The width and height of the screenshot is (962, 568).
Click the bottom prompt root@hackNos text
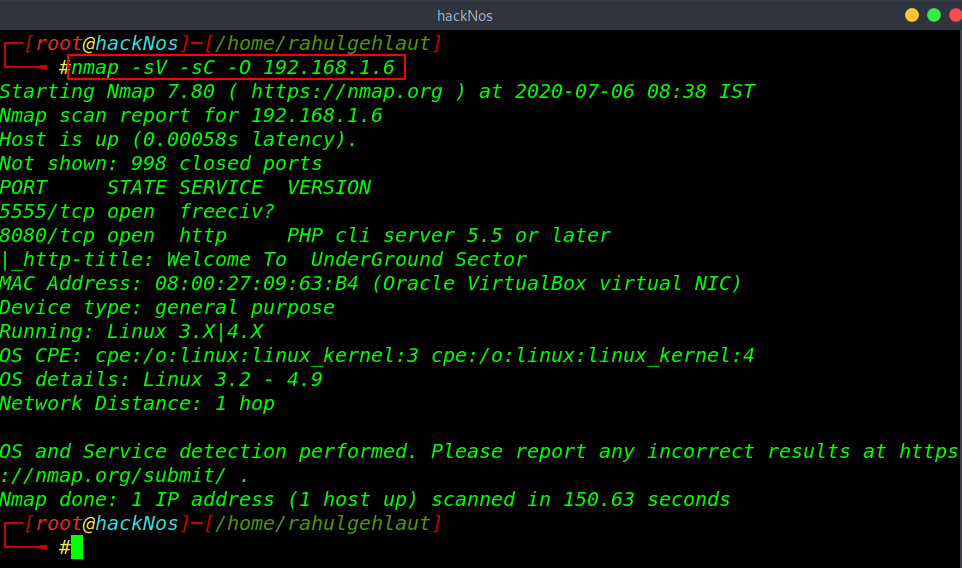click(107, 524)
